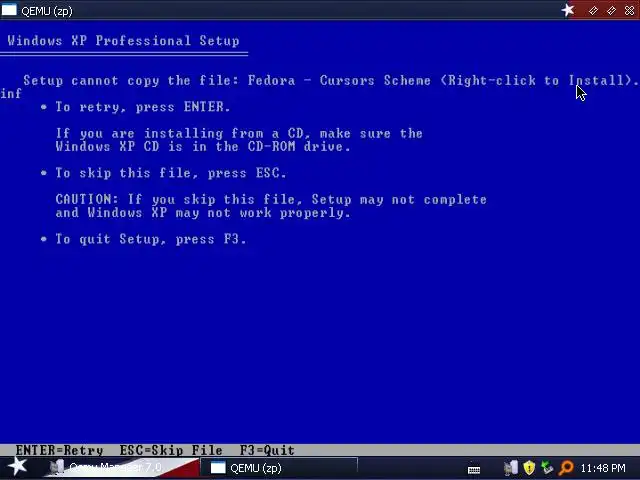Open the computer tray icon beside the shield
Viewport: 640px width, 480px height.
point(511,468)
